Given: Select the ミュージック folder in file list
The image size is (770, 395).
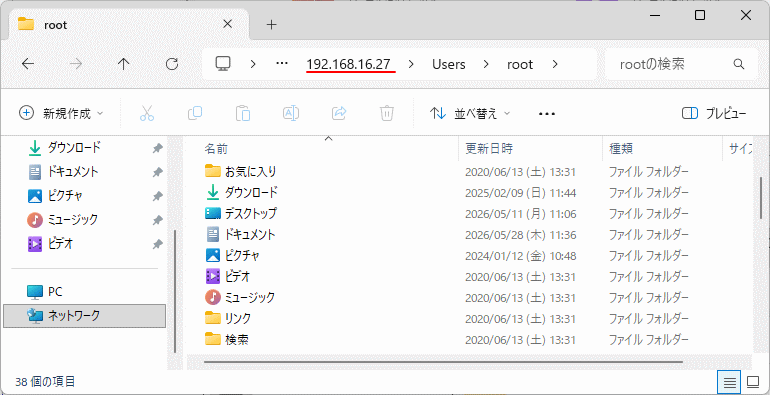Looking at the screenshot, I should [240, 297].
